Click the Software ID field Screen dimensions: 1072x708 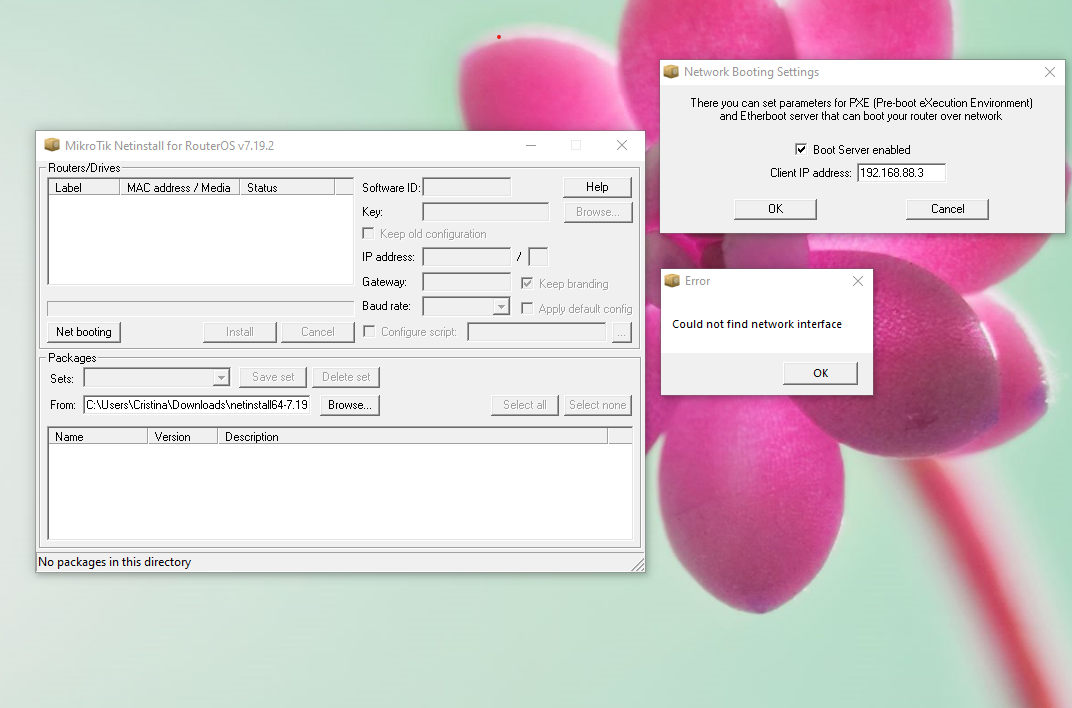[x=467, y=187]
